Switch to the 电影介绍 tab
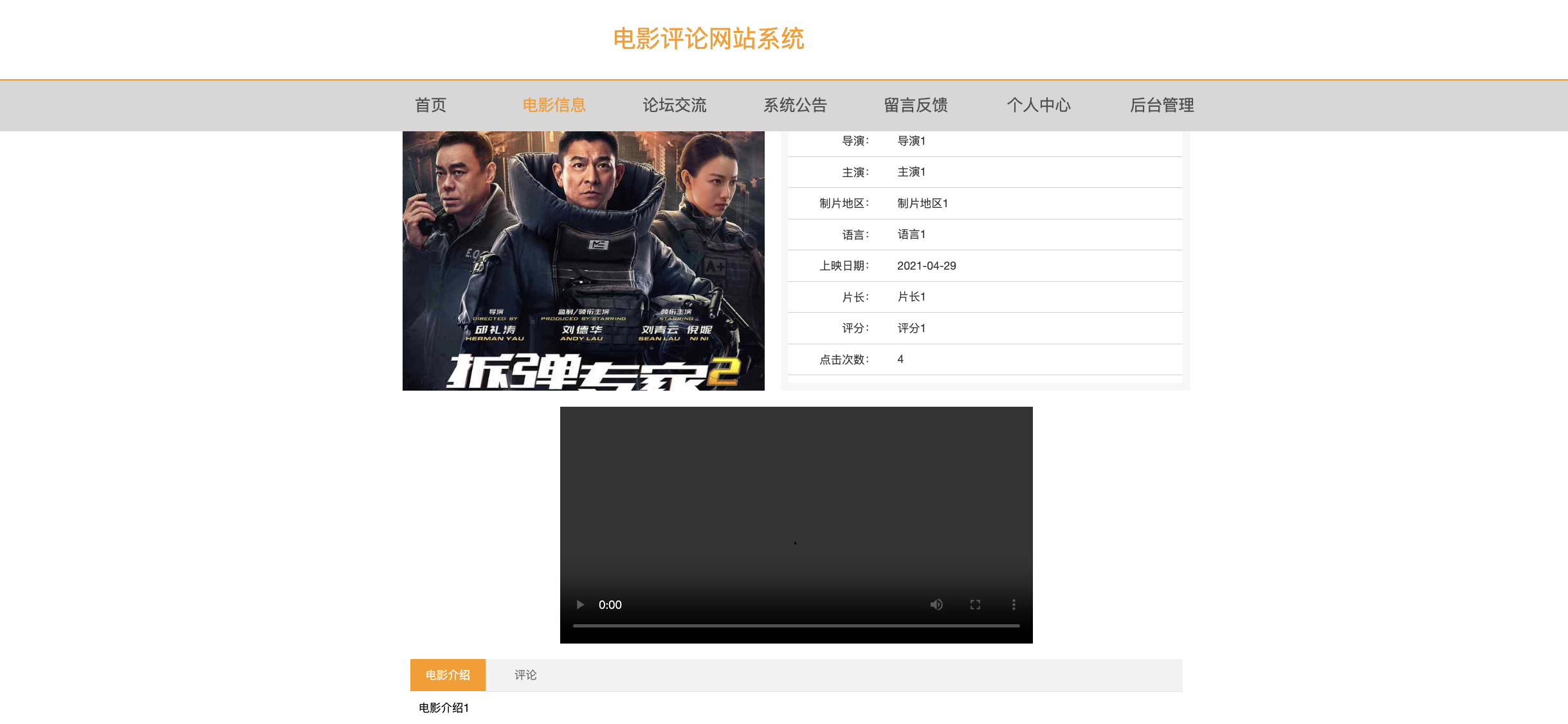Screen dimensions: 1568x724 coord(448,674)
